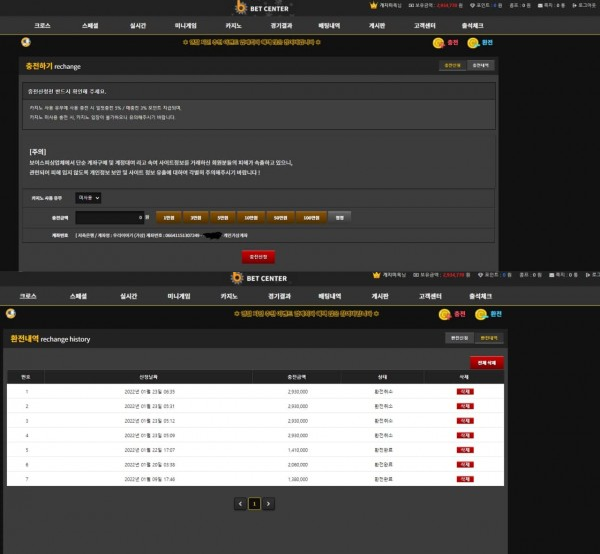Select the 미니게임 menu in the top navigation
This screenshot has width=600, height=554.
pos(186,26)
